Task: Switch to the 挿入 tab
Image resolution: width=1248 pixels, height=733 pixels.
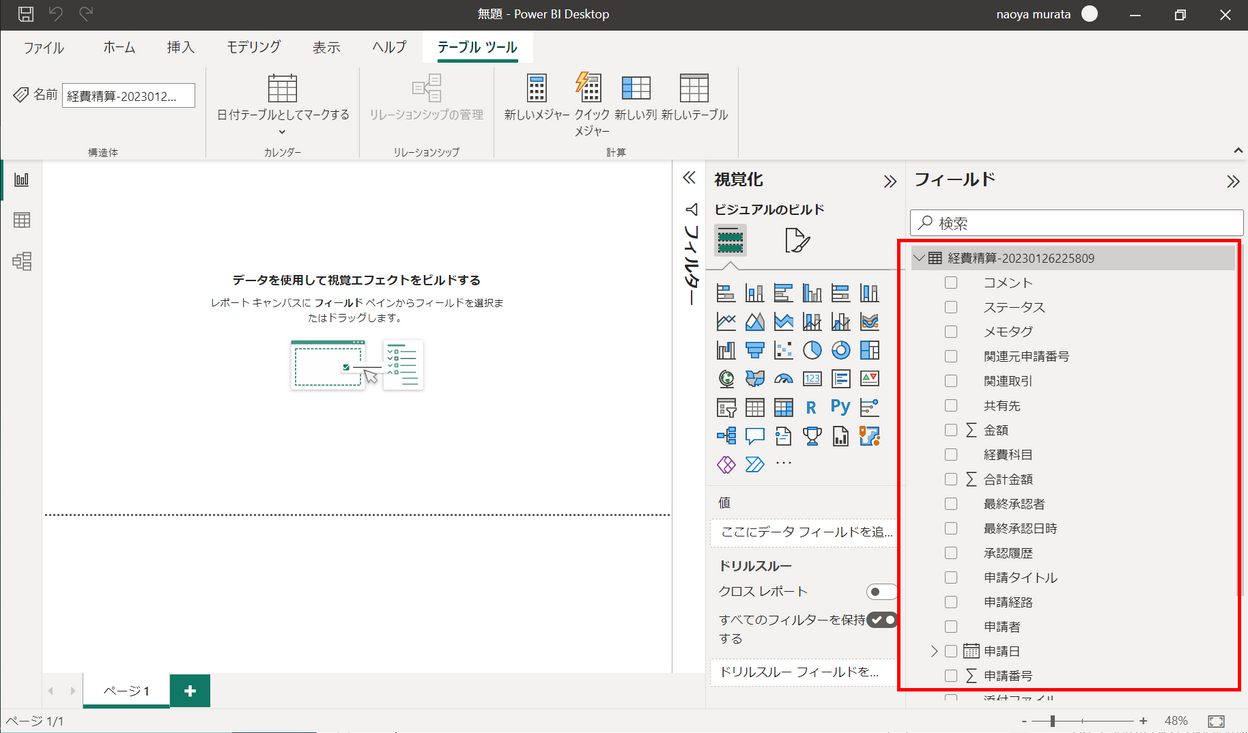Action: coord(181,47)
